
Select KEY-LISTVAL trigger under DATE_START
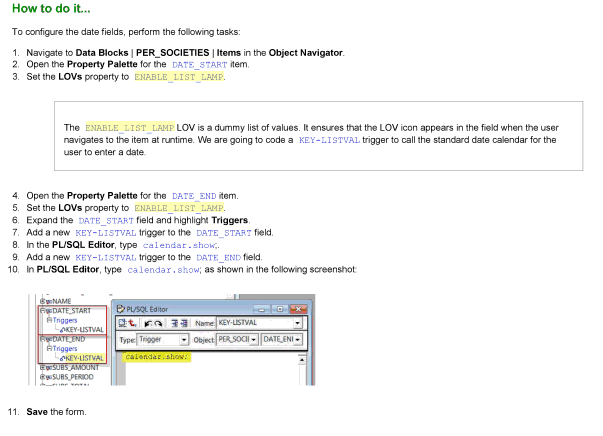tap(83, 329)
